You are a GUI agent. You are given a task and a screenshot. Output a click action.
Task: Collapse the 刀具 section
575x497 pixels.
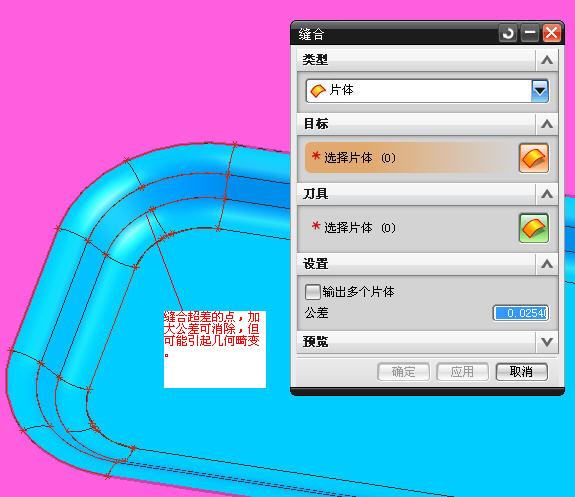point(547,194)
